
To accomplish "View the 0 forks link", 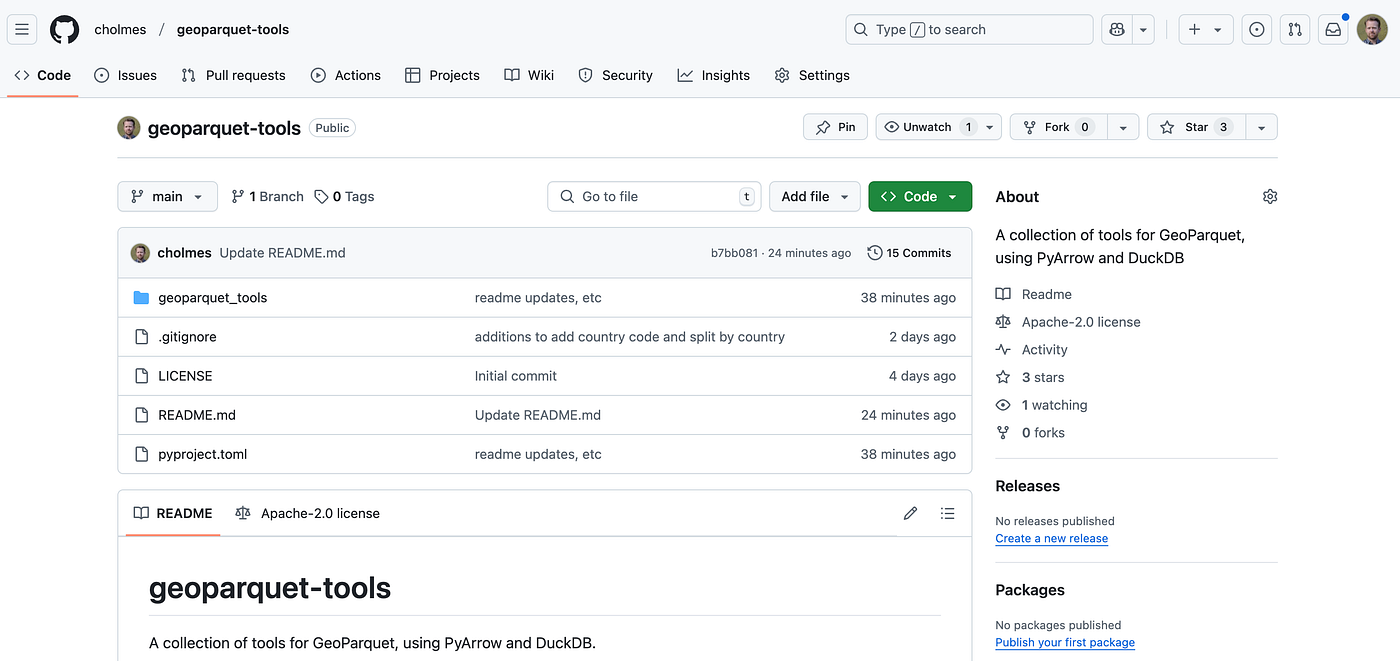I will tap(1030, 433).
